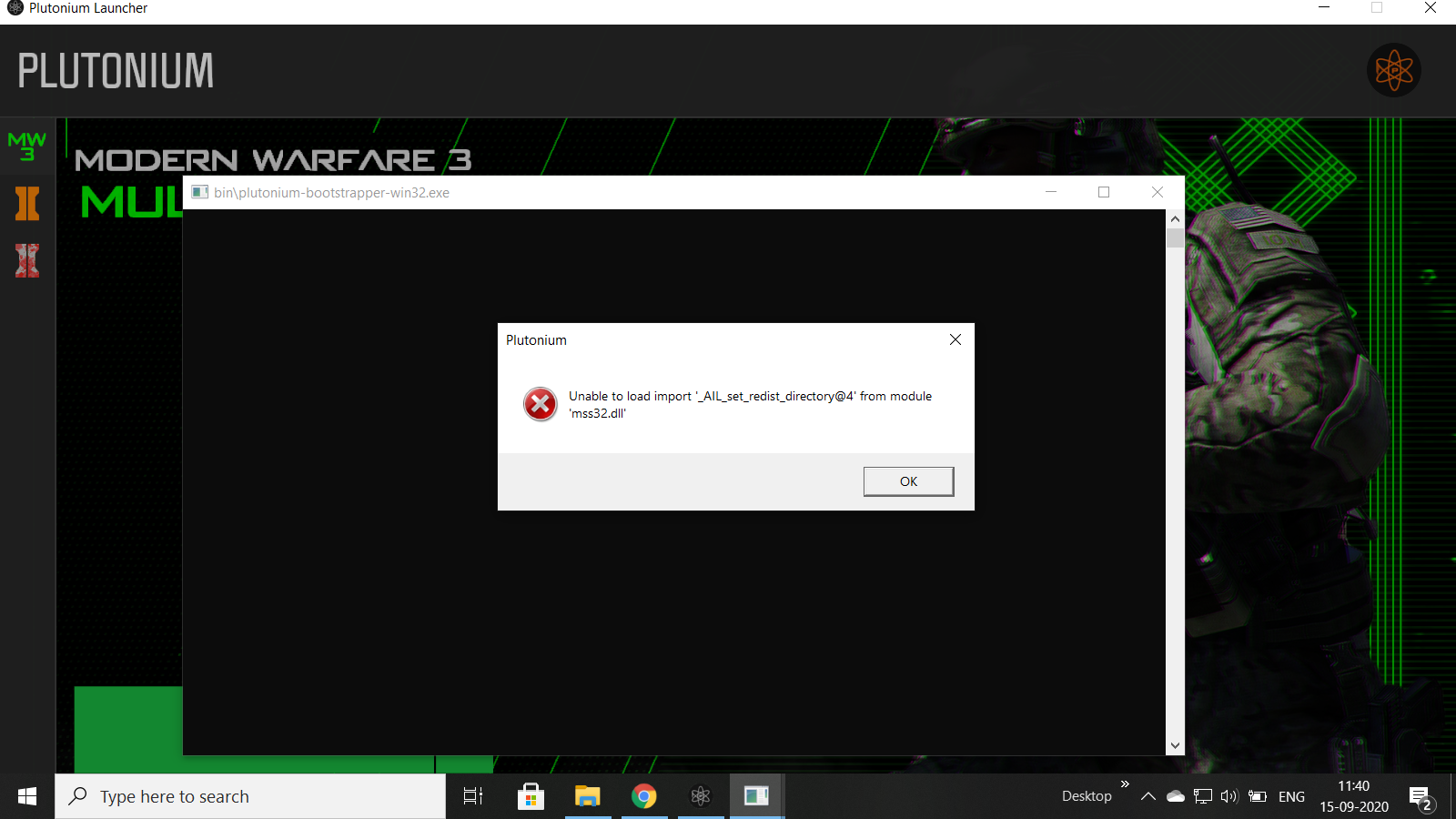Click the red error icon in dialog
Viewport: 1456px width, 819px height.
tap(540, 404)
